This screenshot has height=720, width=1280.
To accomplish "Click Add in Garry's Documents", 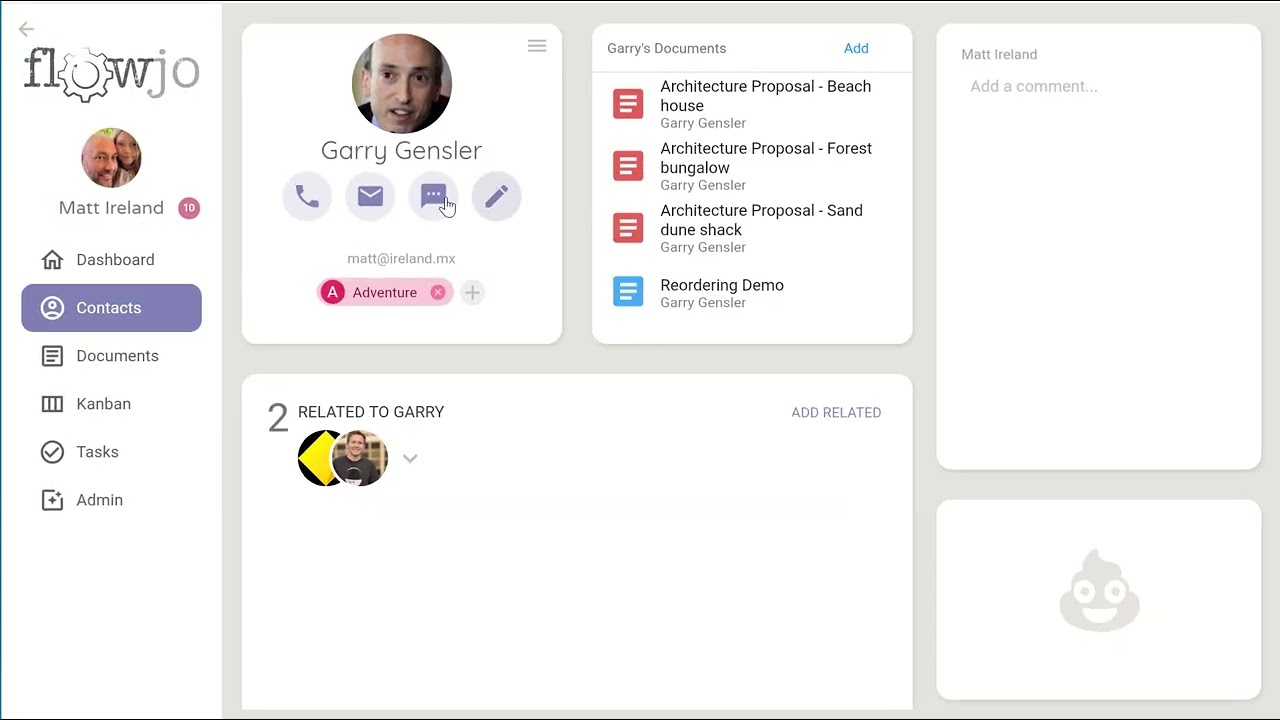I will 856,48.
